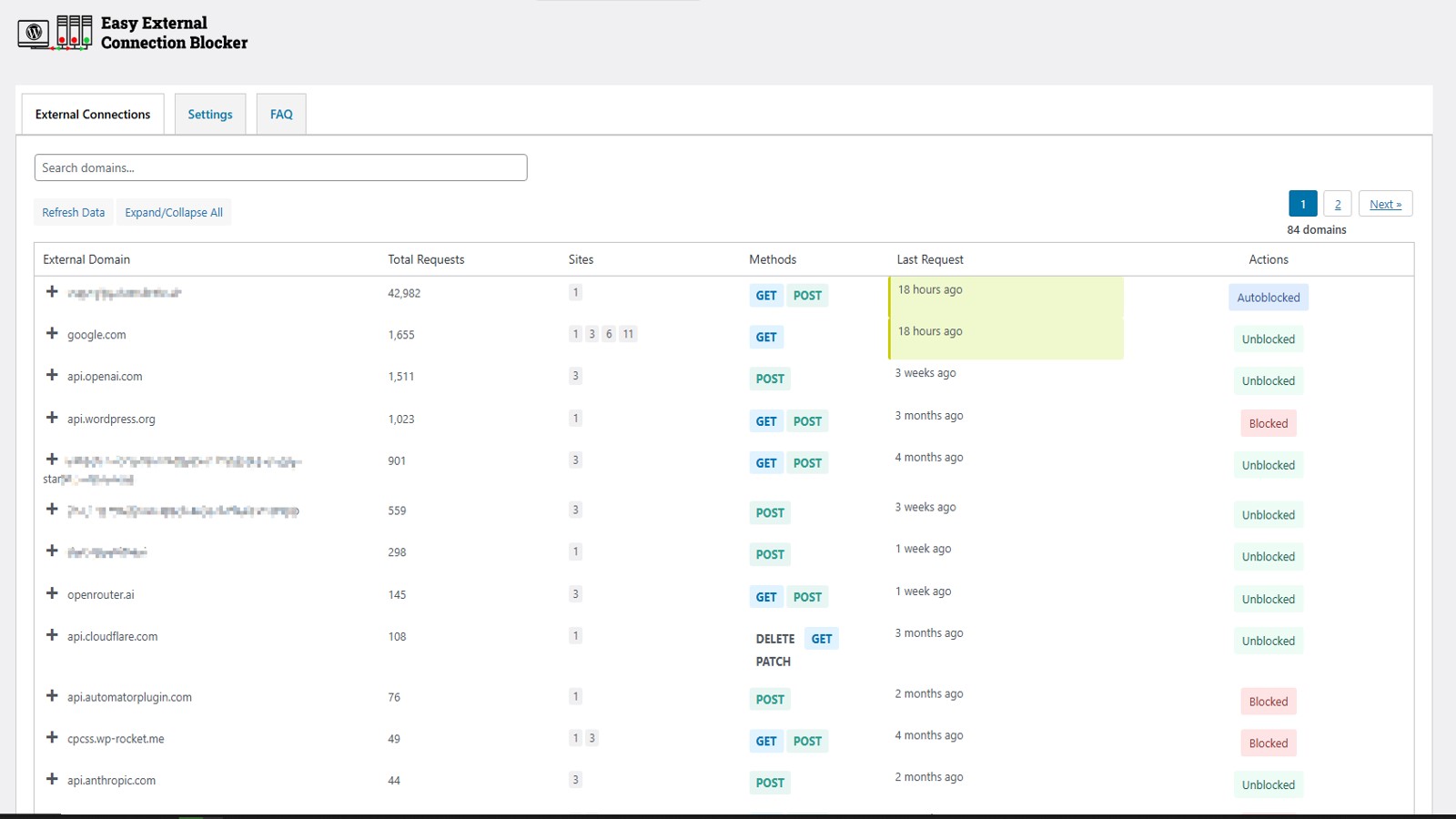Go to page 2 of domains
Image resolution: width=1456 pixels, height=819 pixels.
1337,205
